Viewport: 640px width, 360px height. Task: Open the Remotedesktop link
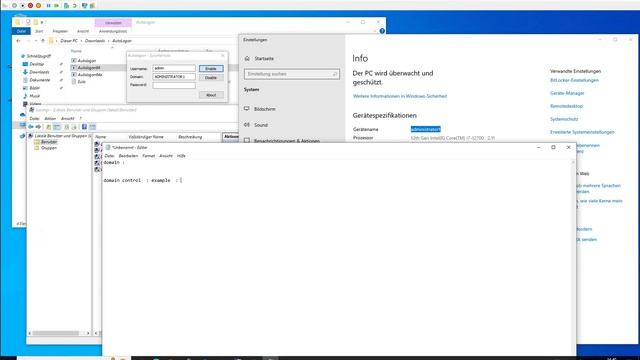566,106
